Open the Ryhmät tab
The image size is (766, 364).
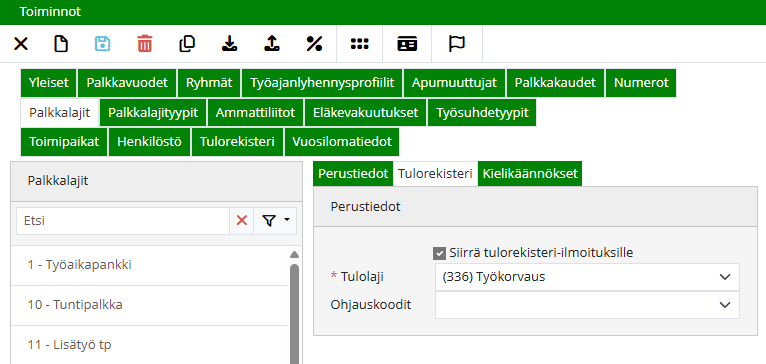(209, 83)
